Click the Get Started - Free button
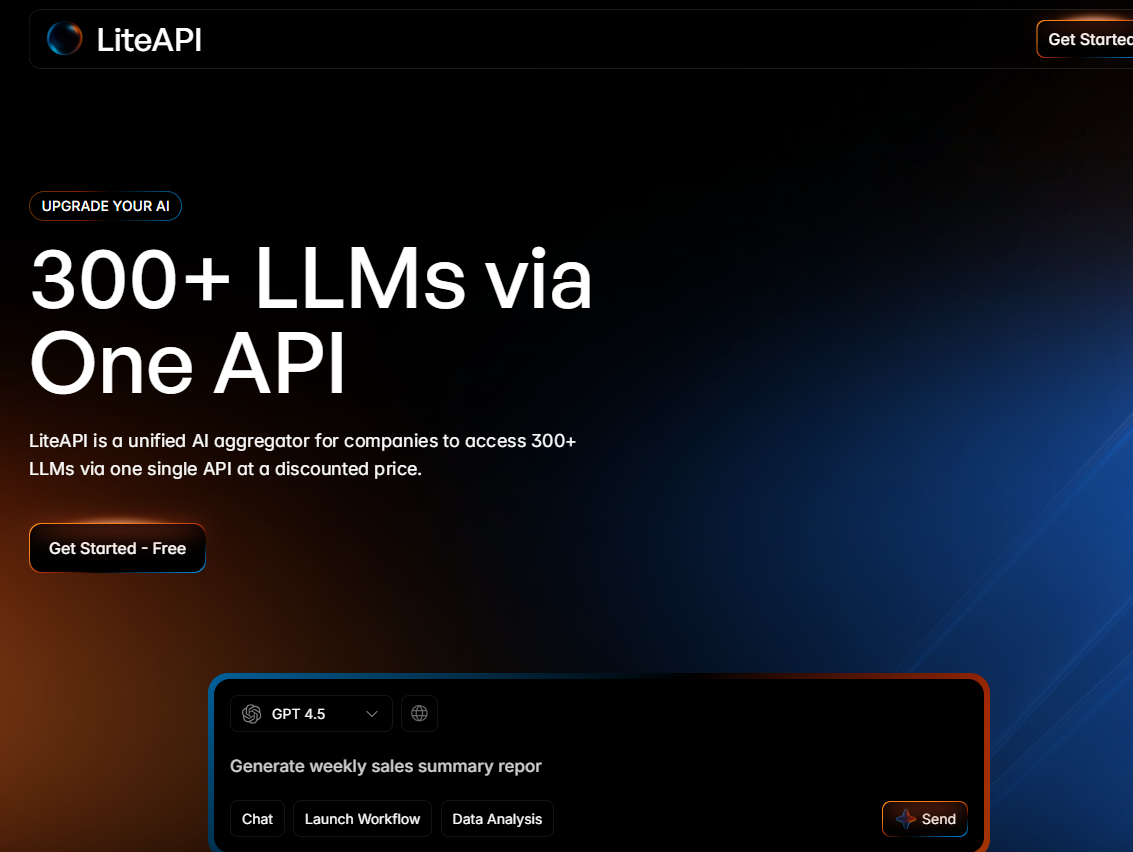This screenshot has height=852, width=1133. coord(117,548)
